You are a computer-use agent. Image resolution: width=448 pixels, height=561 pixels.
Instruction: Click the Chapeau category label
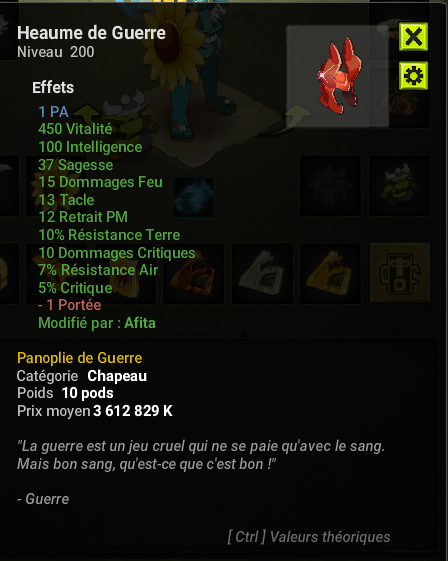click(x=117, y=376)
